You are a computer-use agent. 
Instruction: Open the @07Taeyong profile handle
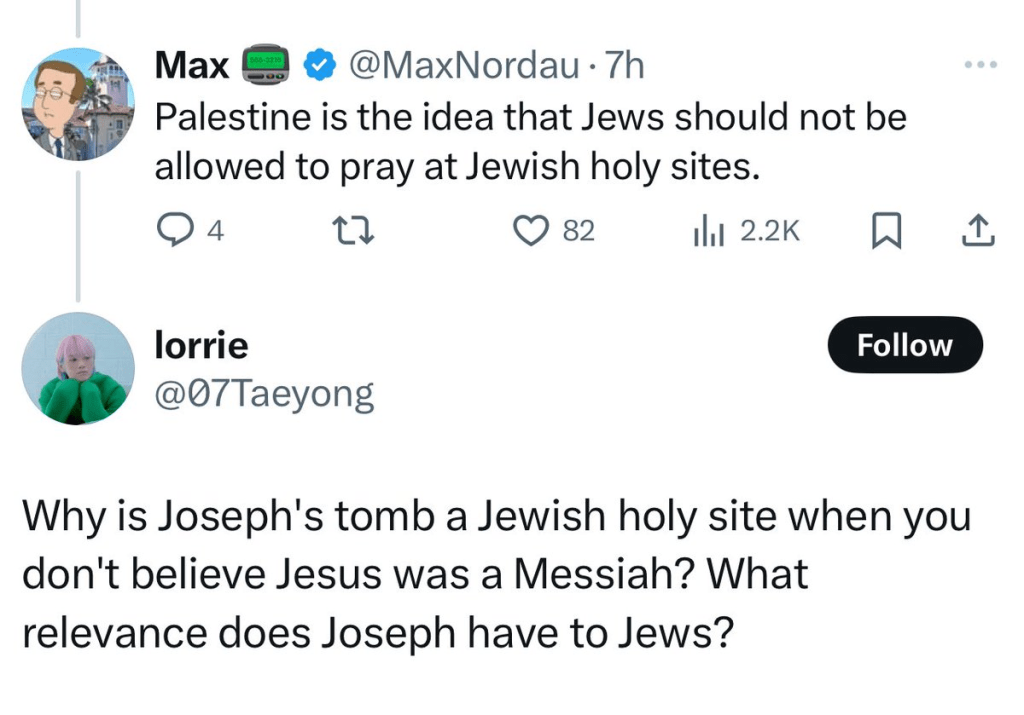264,394
